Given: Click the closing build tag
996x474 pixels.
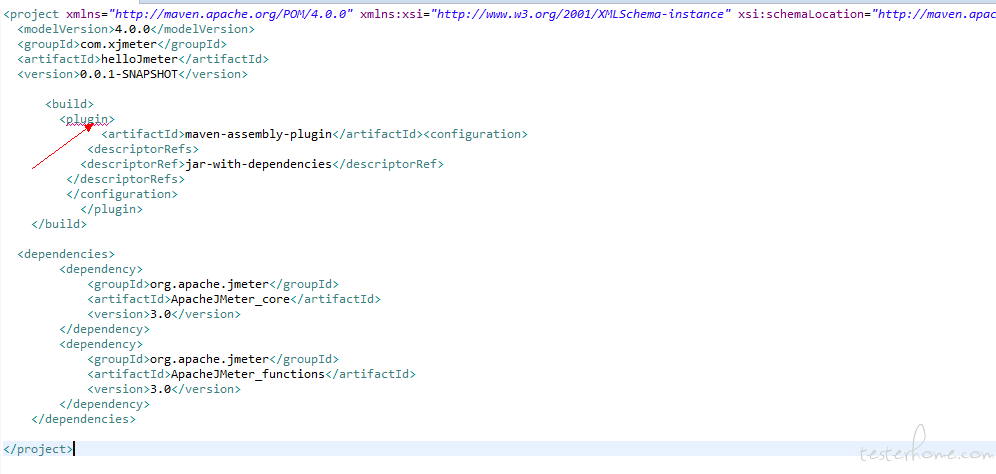Looking at the screenshot, I should (x=59, y=224).
